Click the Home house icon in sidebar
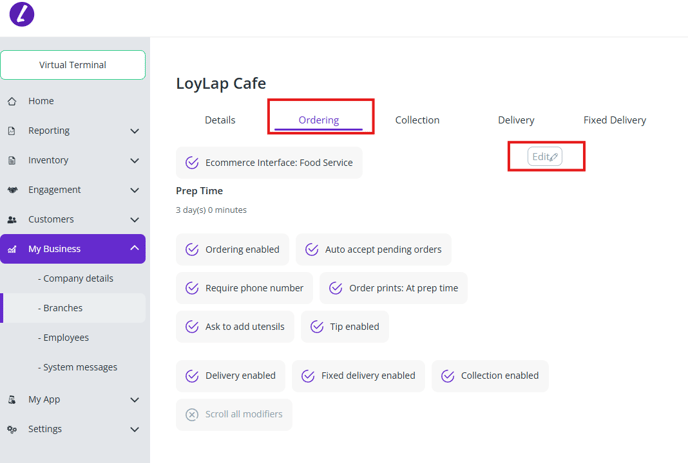Image resolution: width=688 pixels, height=463 pixels. click(x=12, y=101)
